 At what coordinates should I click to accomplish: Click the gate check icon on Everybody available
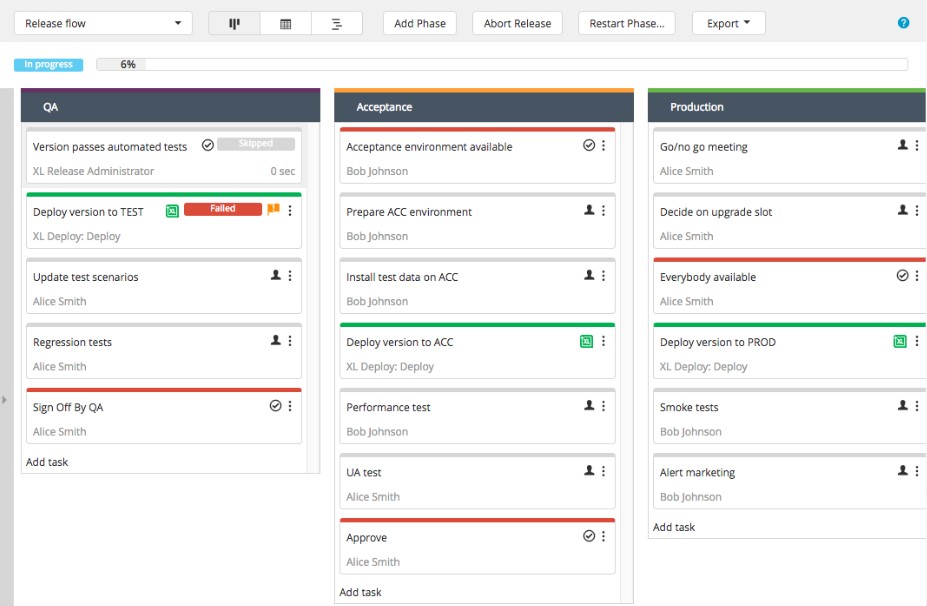pos(902,276)
